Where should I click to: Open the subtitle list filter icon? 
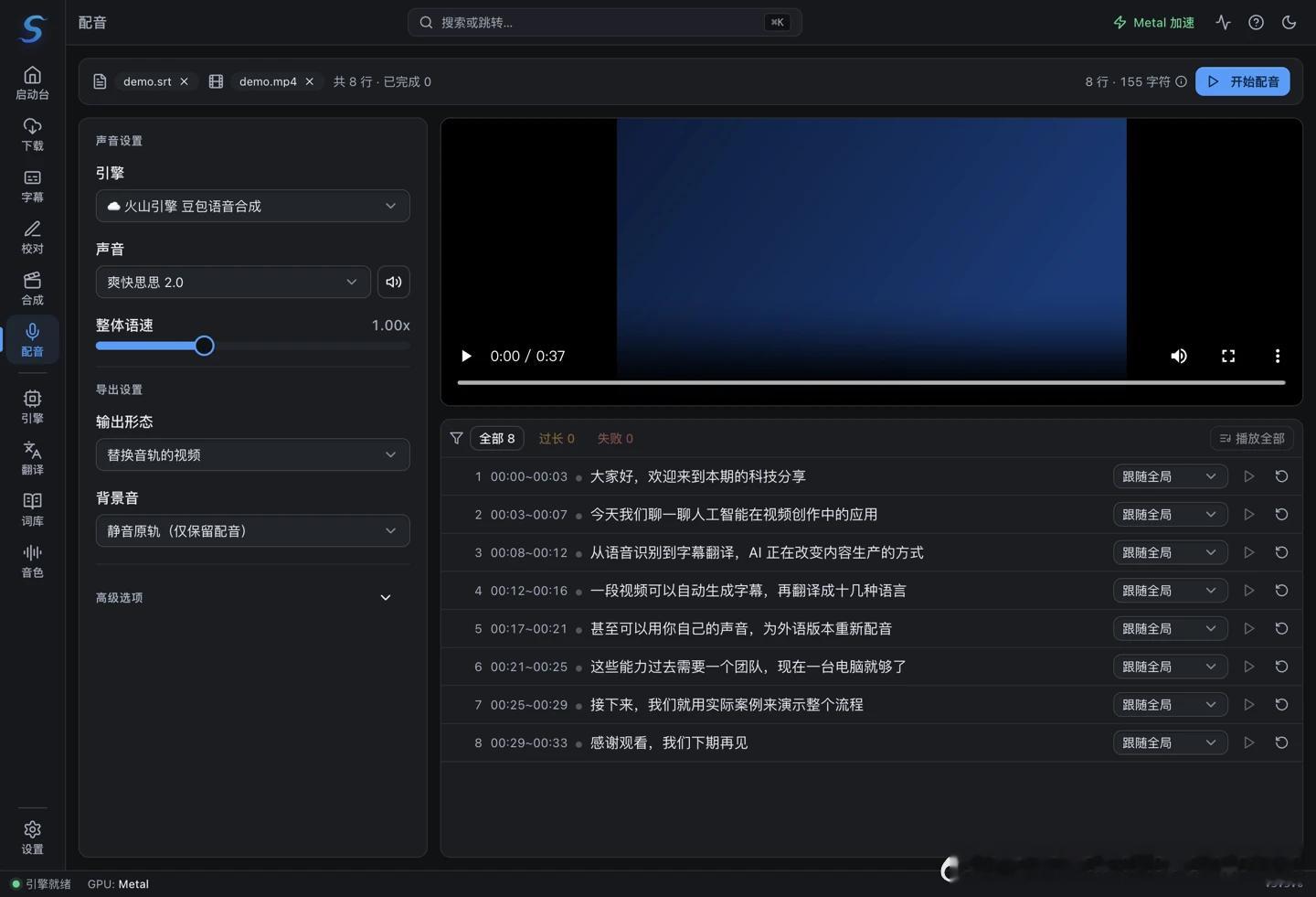[456, 438]
